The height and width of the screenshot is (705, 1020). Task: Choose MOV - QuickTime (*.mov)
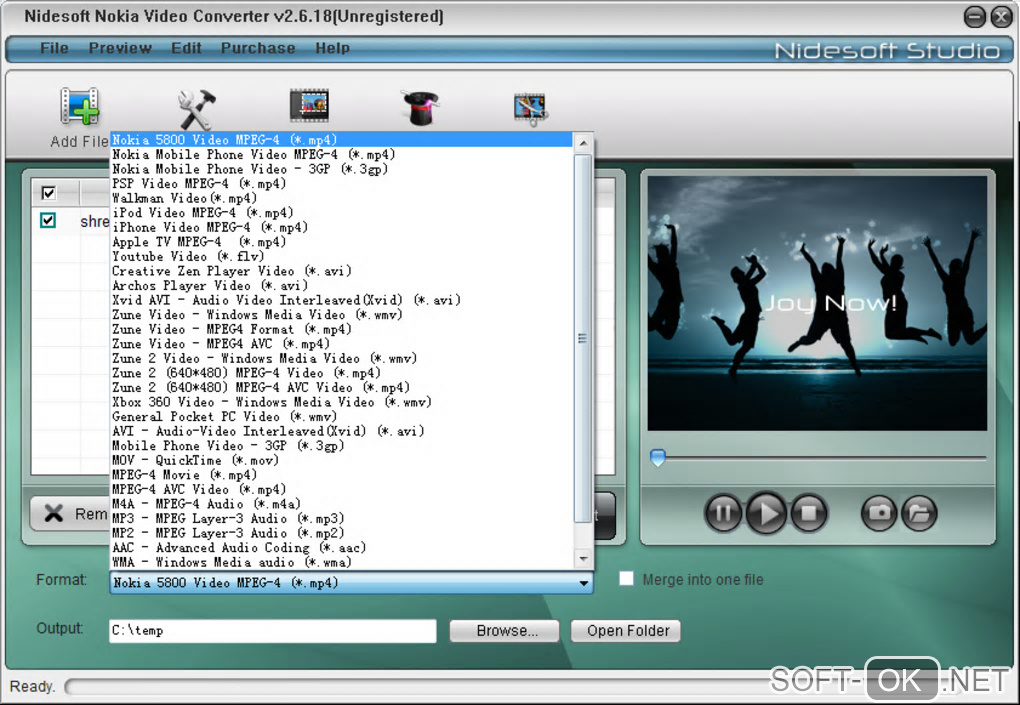(342, 460)
